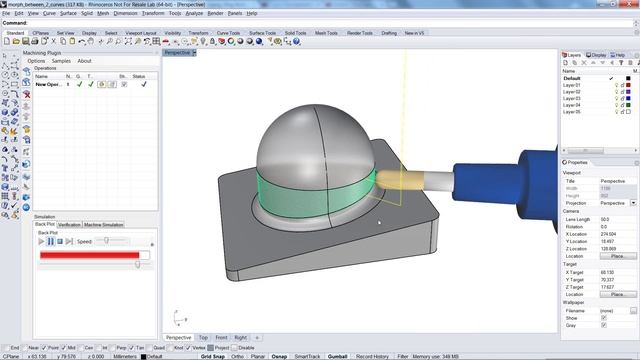Click the Save disk icon
This screenshot has height=360, width=640.
(x=25, y=41)
